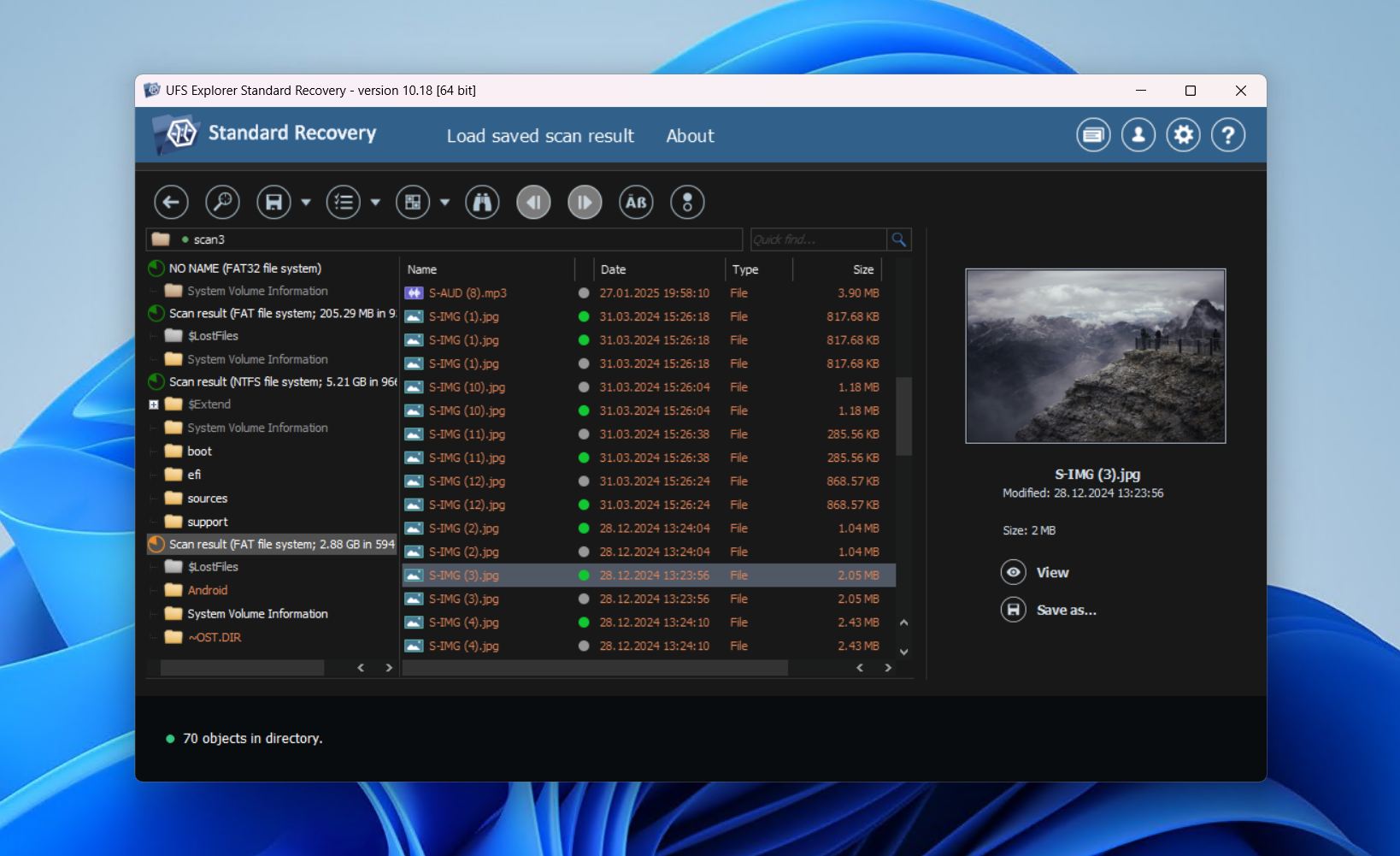Open the Load saved scan result menu
Image resolution: width=1400 pixels, height=856 pixels.
pyautogui.click(x=540, y=136)
